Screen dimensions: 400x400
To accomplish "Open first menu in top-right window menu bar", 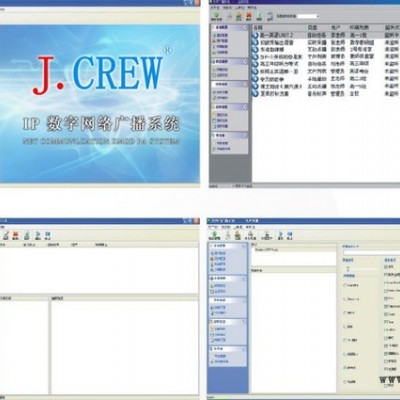I will pyautogui.click(x=216, y=7).
